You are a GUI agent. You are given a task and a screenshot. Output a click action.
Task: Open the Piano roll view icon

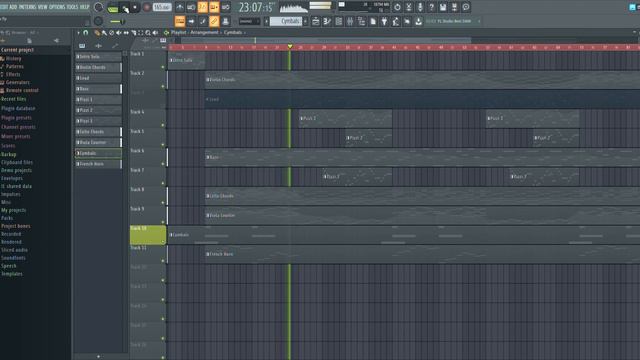(327, 21)
